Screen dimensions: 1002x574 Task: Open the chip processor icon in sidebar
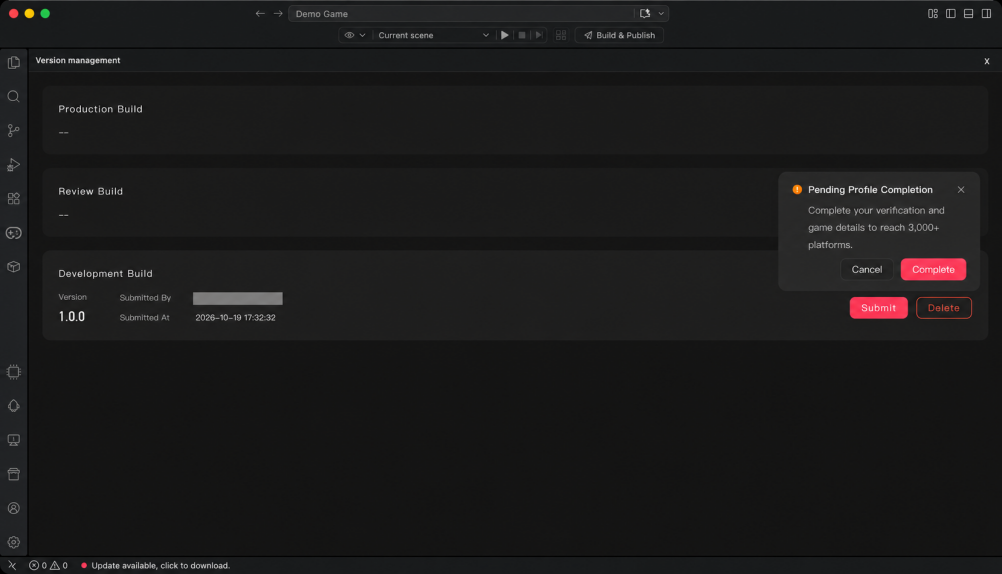click(x=13, y=372)
